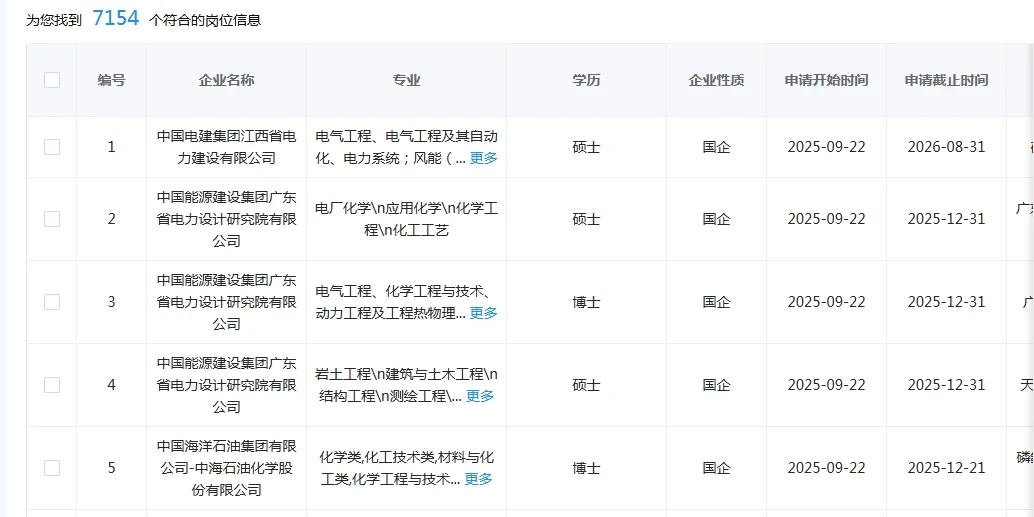The image size is (1034, 517).
Task: Select company name in row 4
Action: [226, 385]
